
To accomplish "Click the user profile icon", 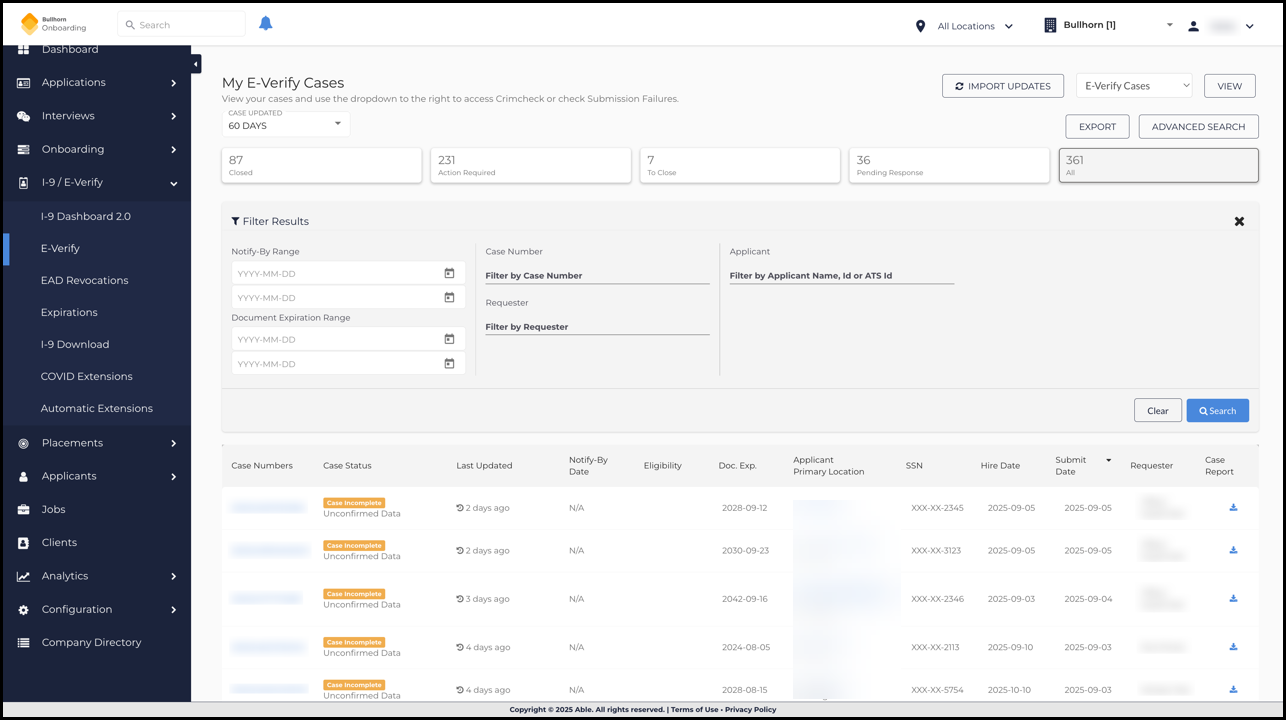I will pyautogui.click(x=1193, y=26).
